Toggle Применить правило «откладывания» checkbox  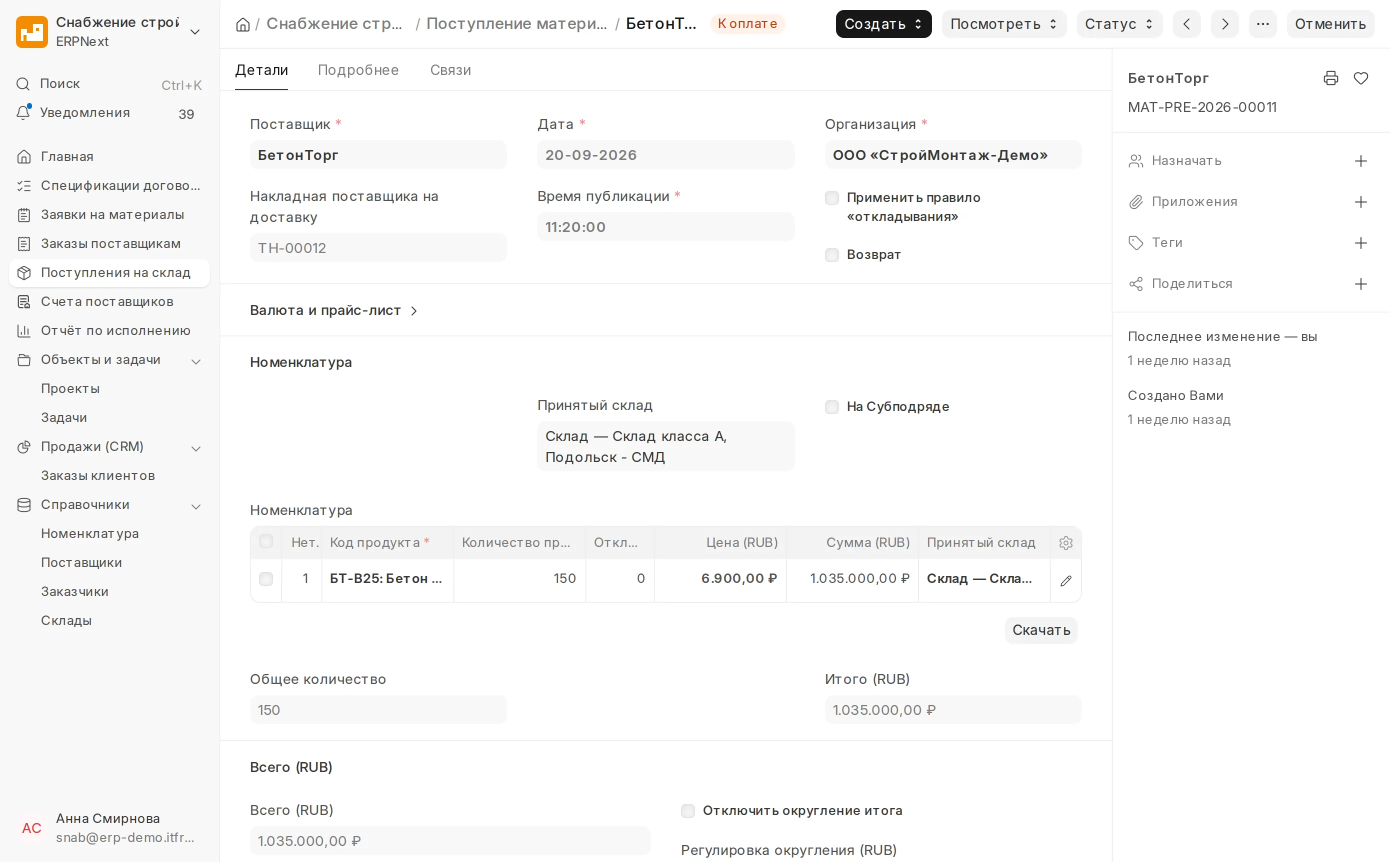pos(832,198)
